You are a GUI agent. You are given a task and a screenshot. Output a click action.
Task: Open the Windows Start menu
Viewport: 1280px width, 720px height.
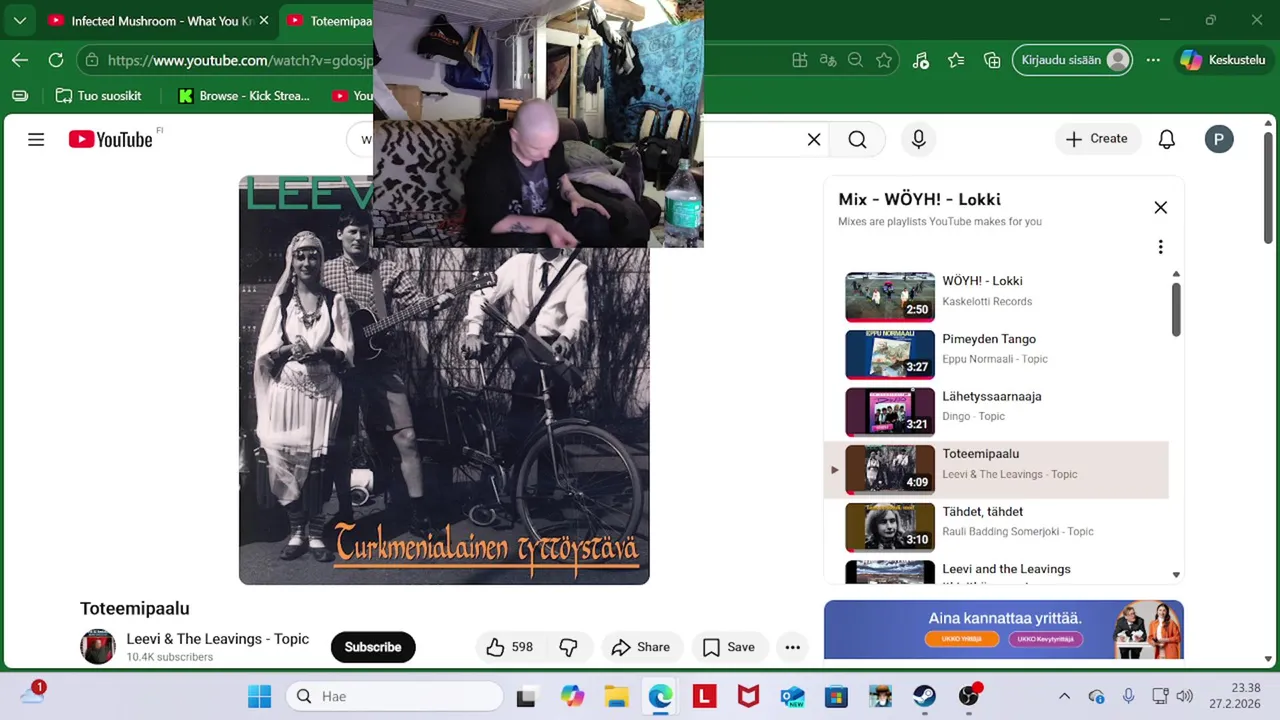pos(259,696)
